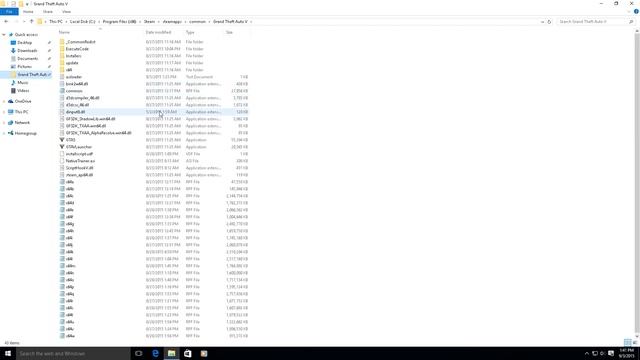Expand This PC tree node arrow
This screenshot has width=640, height=360.
[x=4, y=112]
